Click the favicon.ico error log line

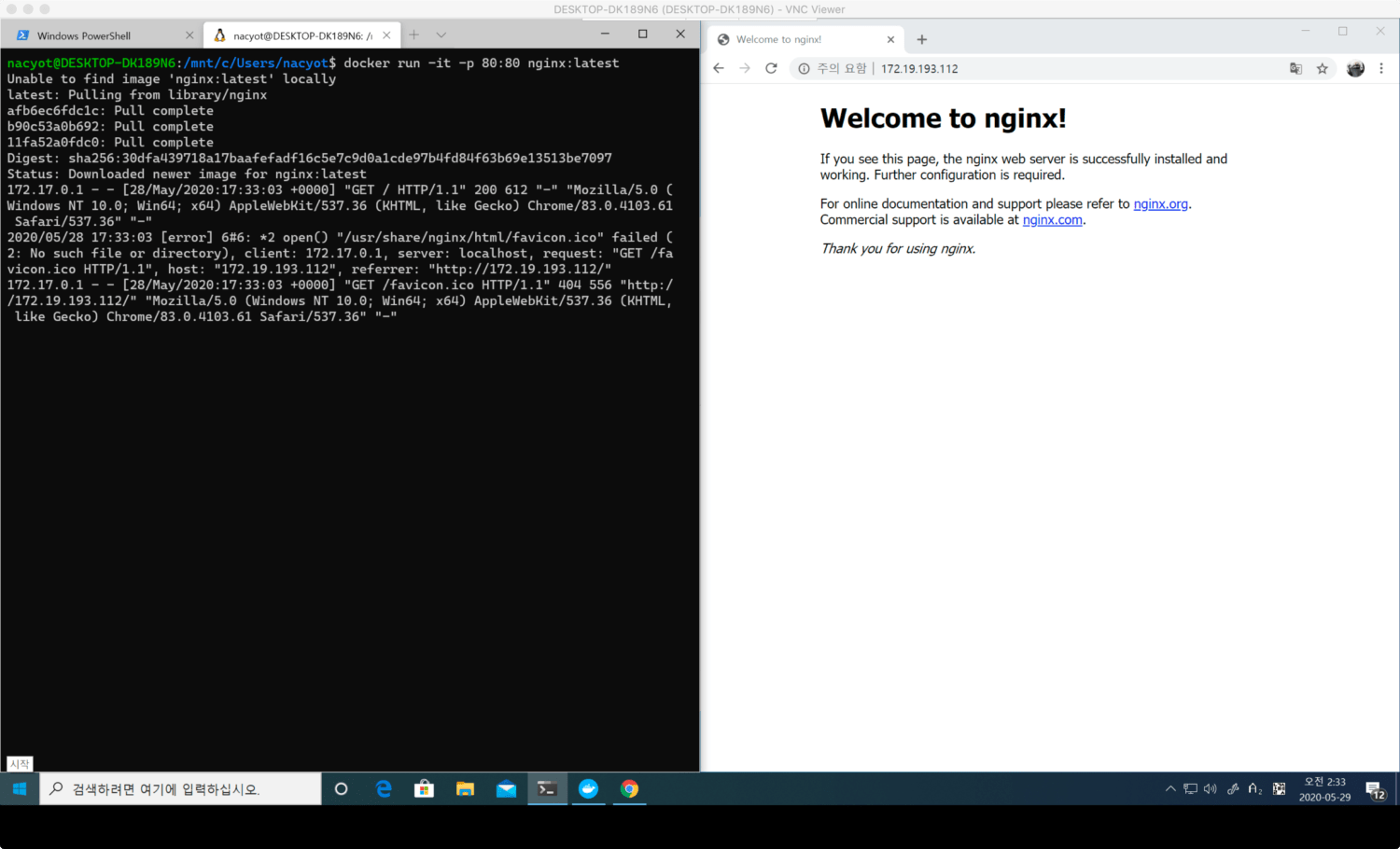pyautogui.click(x=340, y=254)
